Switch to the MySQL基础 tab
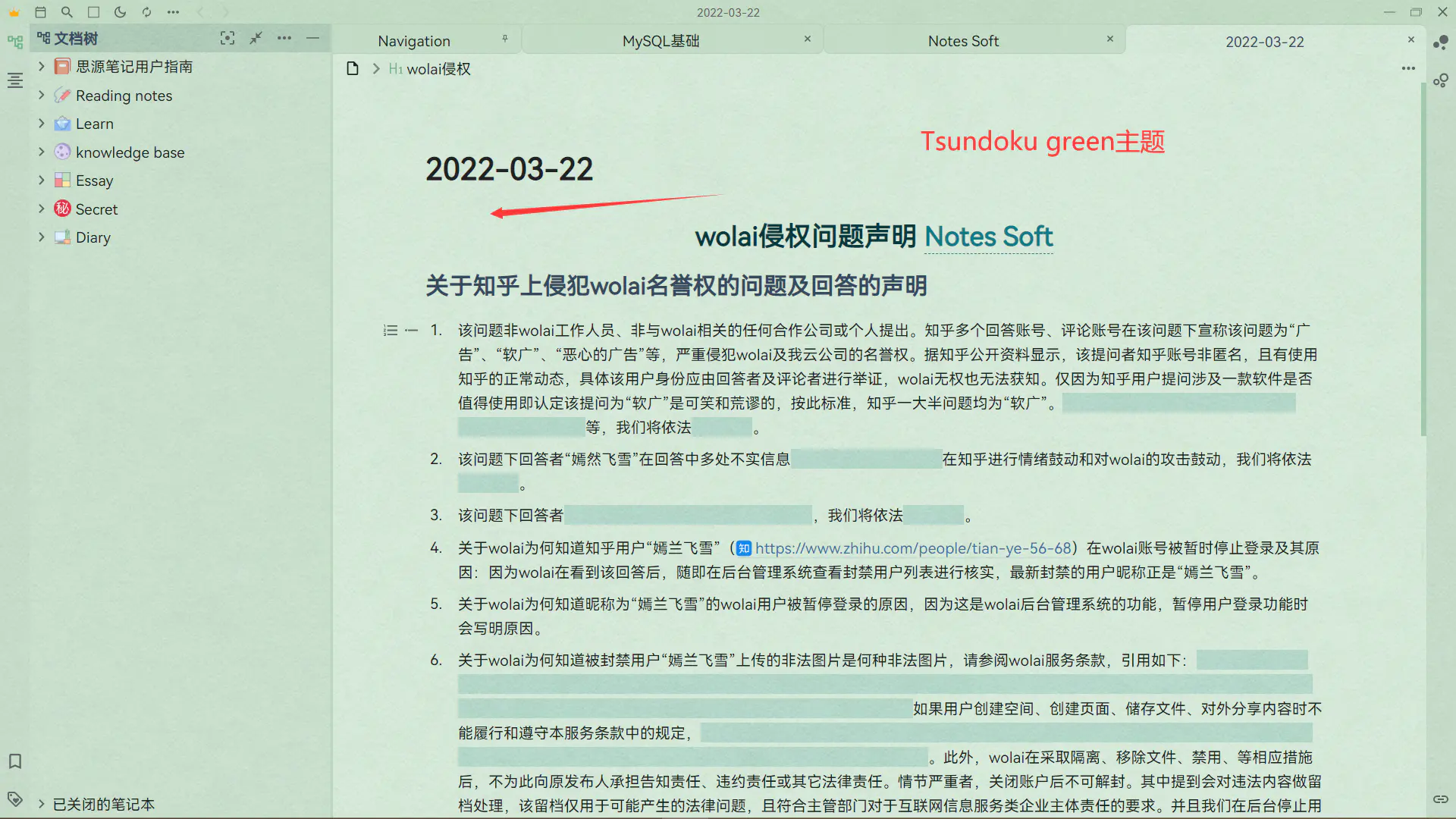This screenshot has width=1456, height=819. tap(661, 41)
